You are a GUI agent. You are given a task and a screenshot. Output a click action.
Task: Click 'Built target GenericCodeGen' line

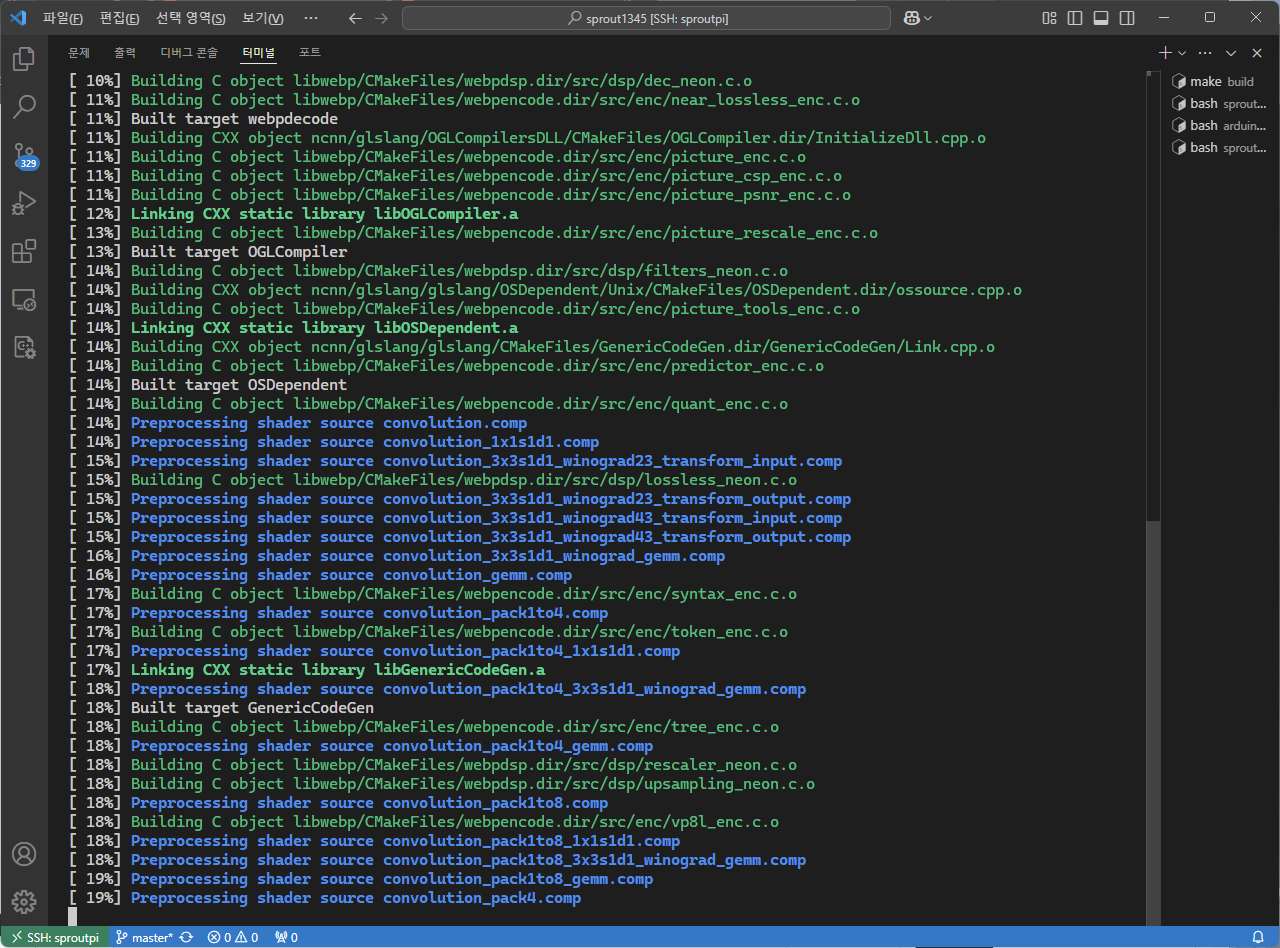[x=221, y=708]
